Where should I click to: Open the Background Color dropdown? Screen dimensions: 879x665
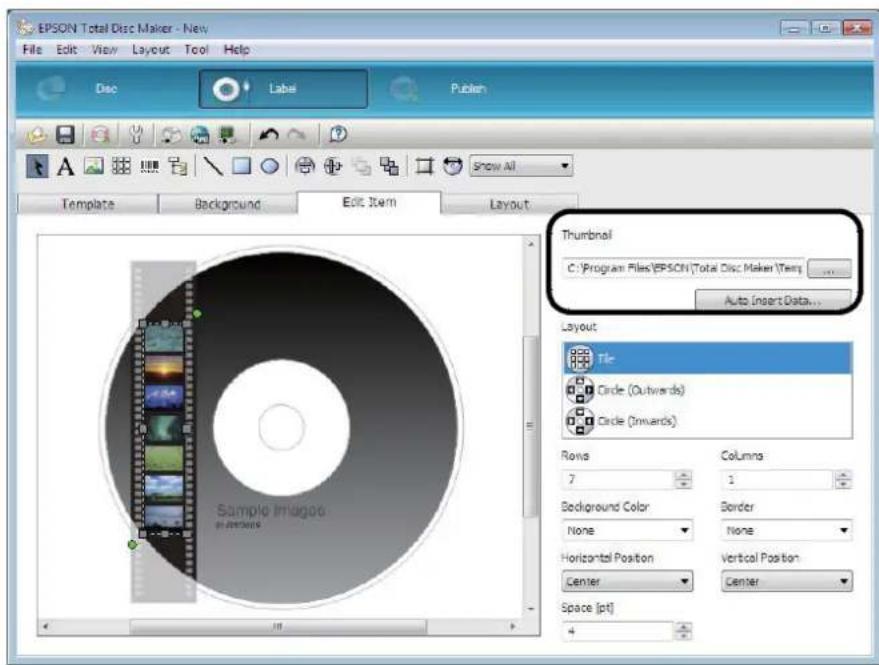[627, 530]
